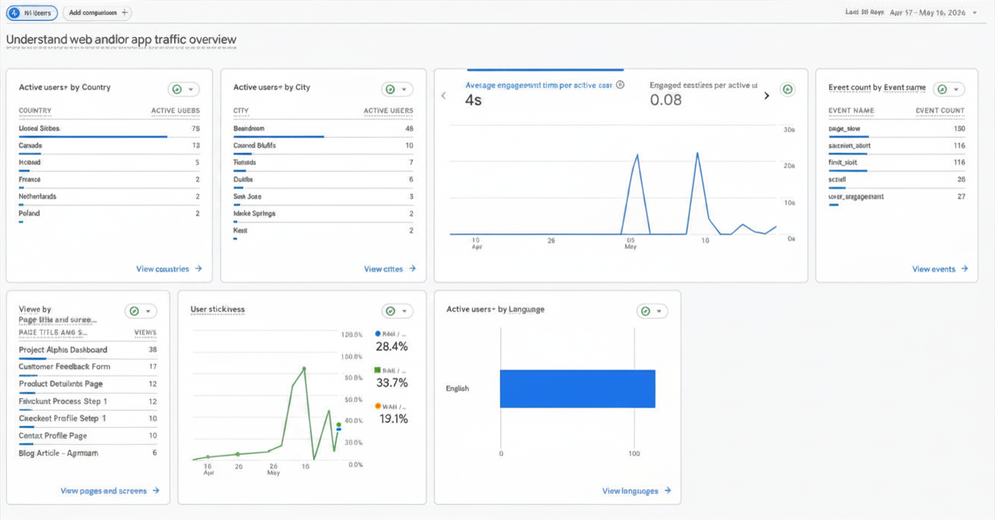Select the country row showing 75 active users
The image size is (995, 520).
coord(109,129)
